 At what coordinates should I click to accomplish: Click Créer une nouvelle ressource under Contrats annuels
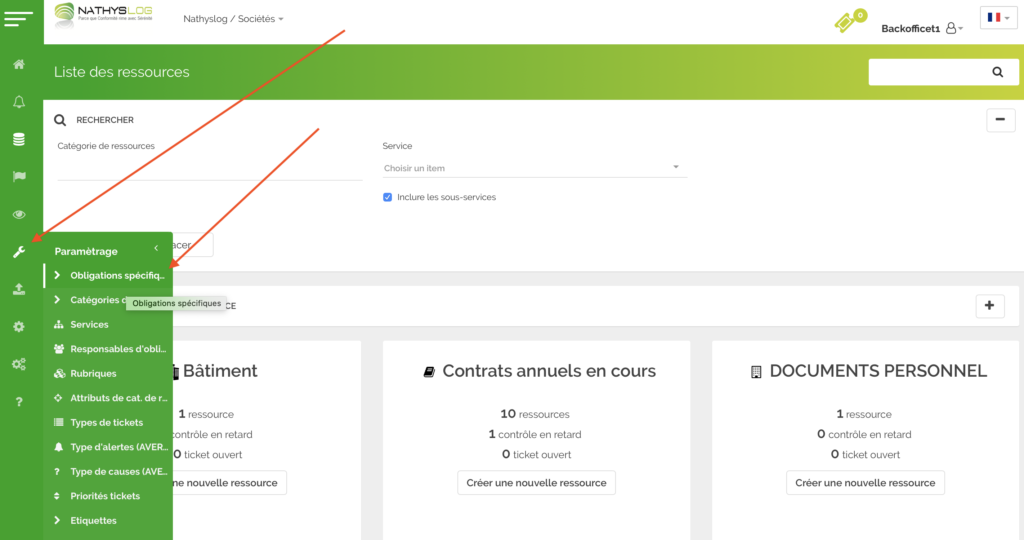(x=536, y=483)
